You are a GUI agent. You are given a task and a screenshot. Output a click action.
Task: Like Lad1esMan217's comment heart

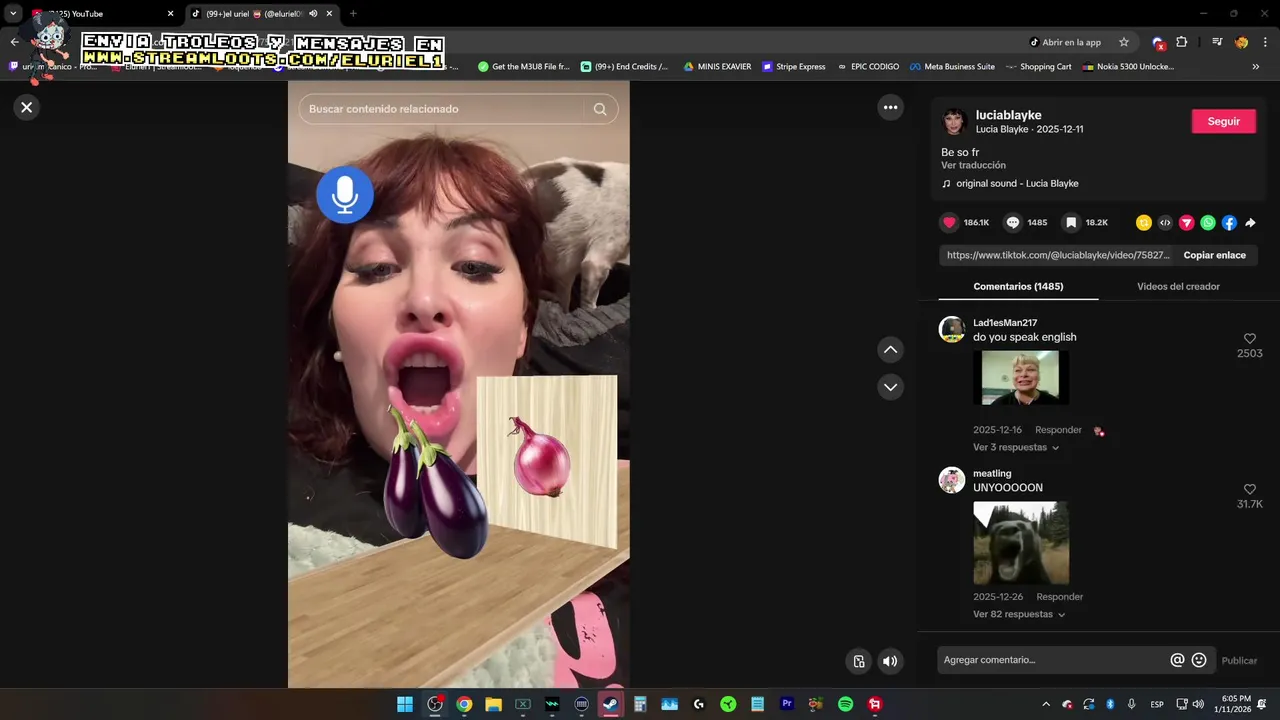(x=1249, y=339)
